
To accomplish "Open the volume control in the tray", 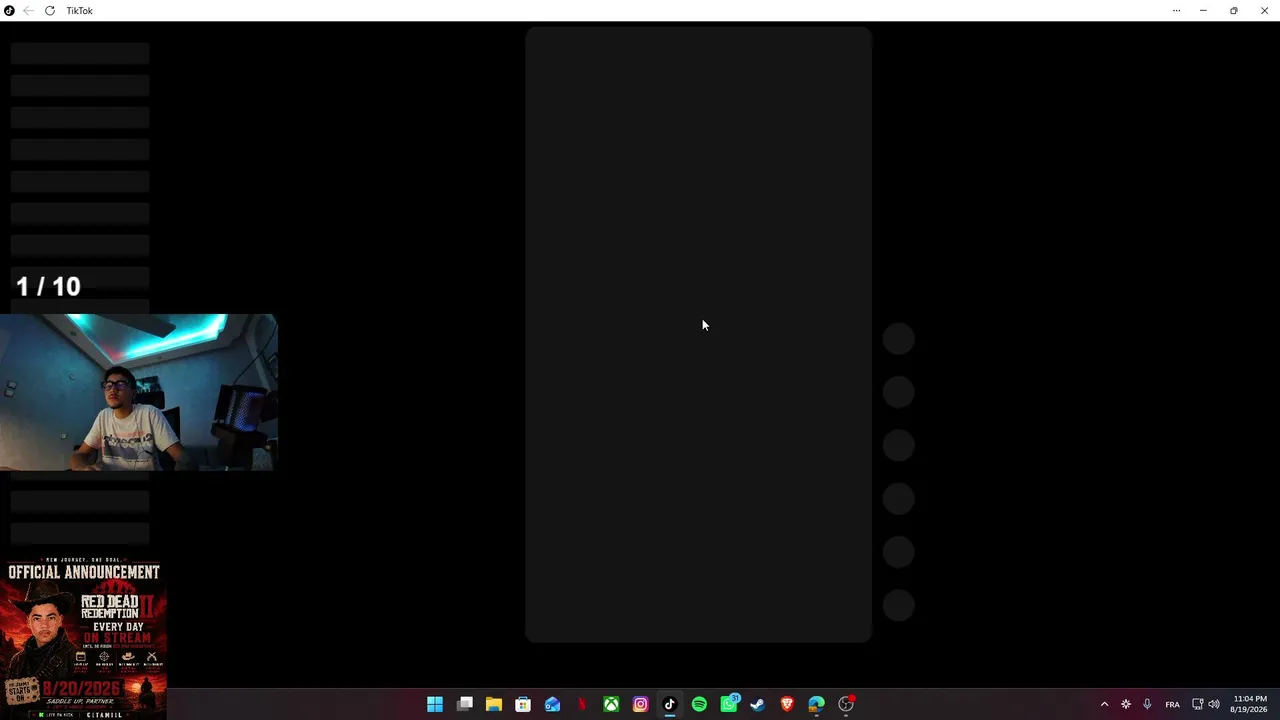I will coord(1214,704).
